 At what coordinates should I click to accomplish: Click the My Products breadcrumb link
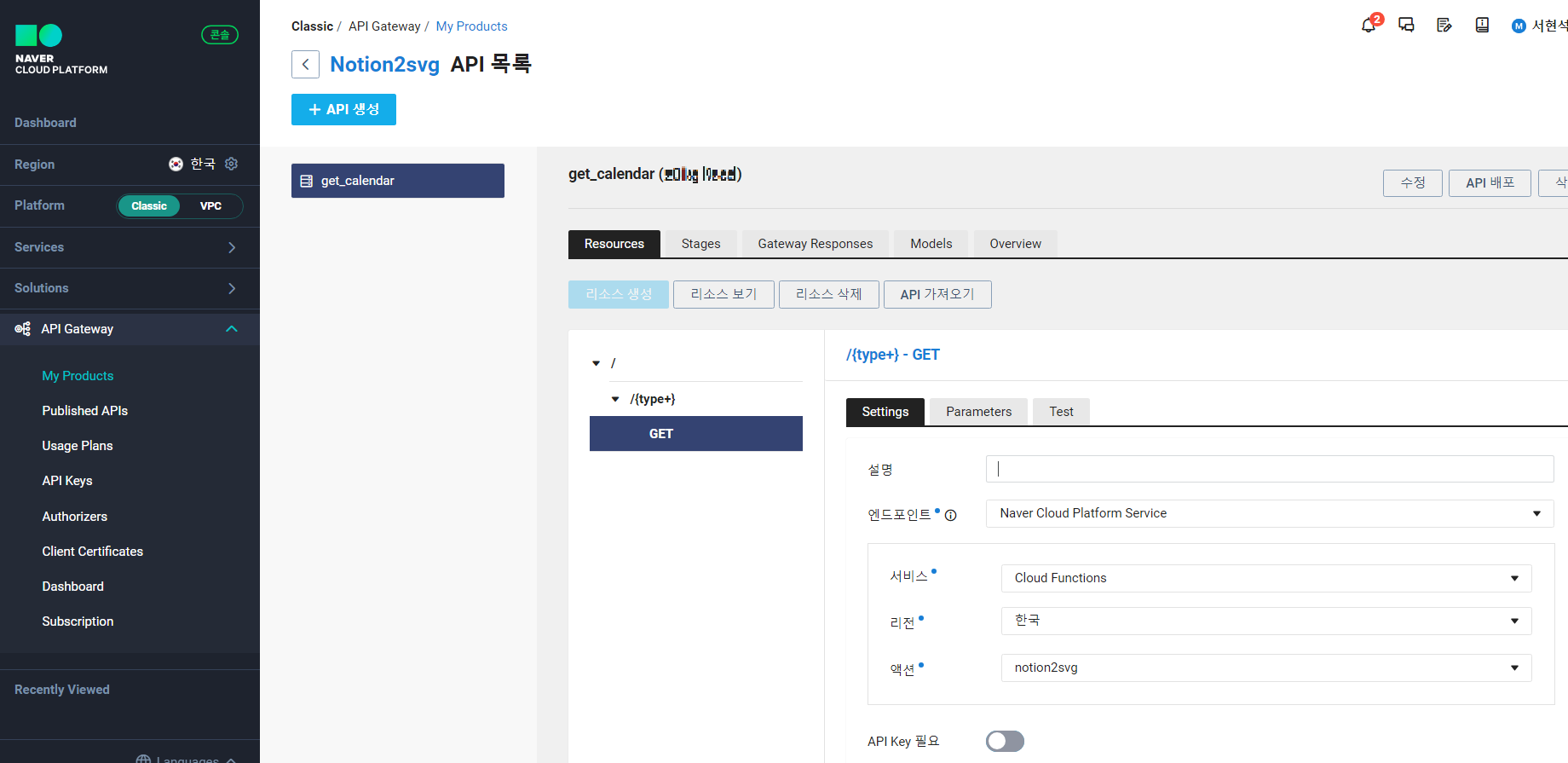471,26
